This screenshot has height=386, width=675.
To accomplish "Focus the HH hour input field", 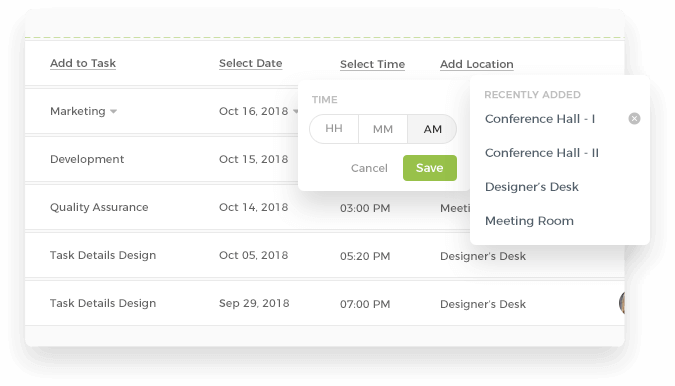I will 334,129.
